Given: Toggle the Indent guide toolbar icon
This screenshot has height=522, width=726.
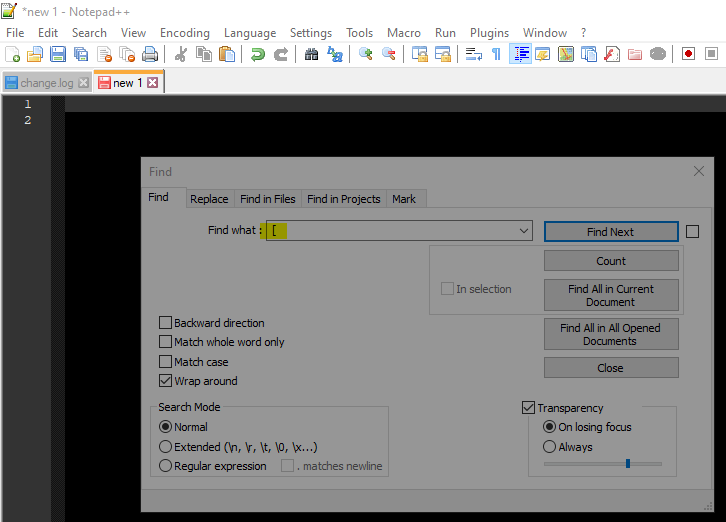Looking at the screenshot, I should click(520, 54).
